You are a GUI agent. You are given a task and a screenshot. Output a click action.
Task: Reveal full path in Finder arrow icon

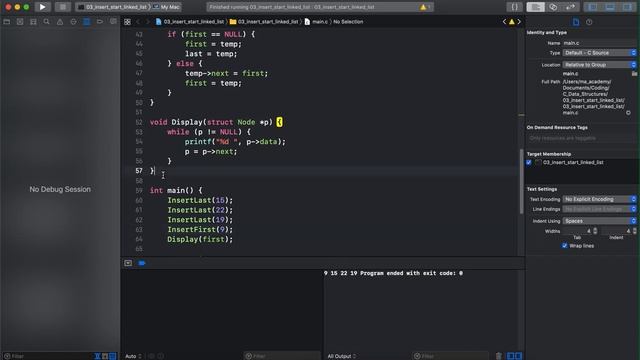[x=628, y=113]
